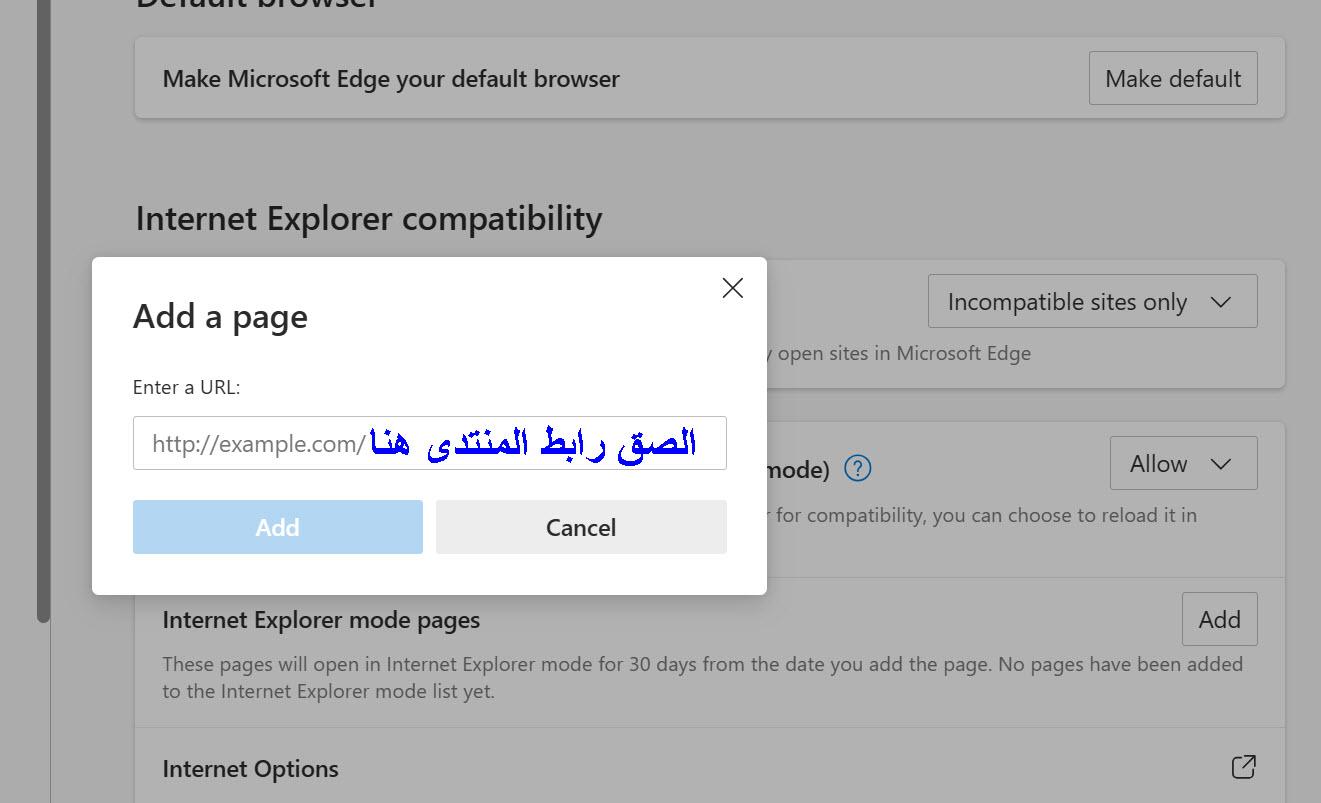
Task: Click the Make default button
Action: (1172, 79)
